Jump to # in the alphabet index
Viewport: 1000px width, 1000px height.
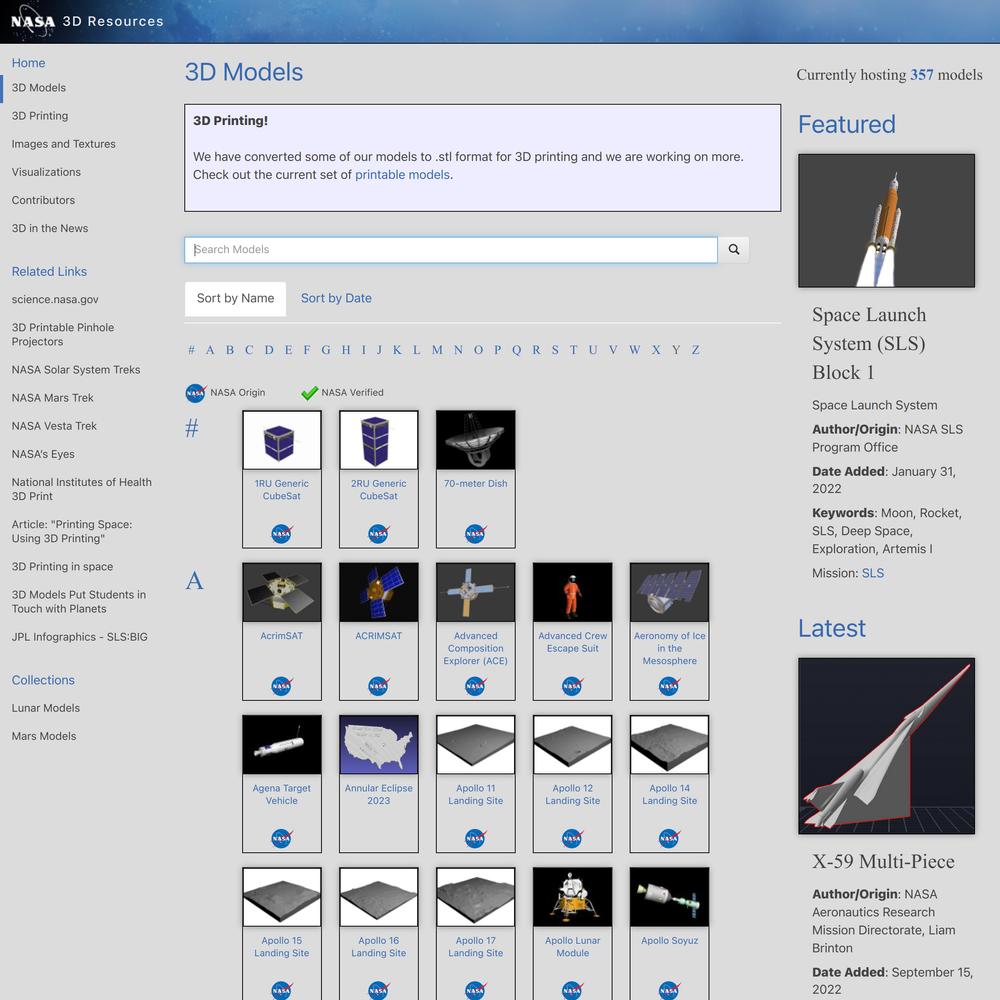coord(191,350)
